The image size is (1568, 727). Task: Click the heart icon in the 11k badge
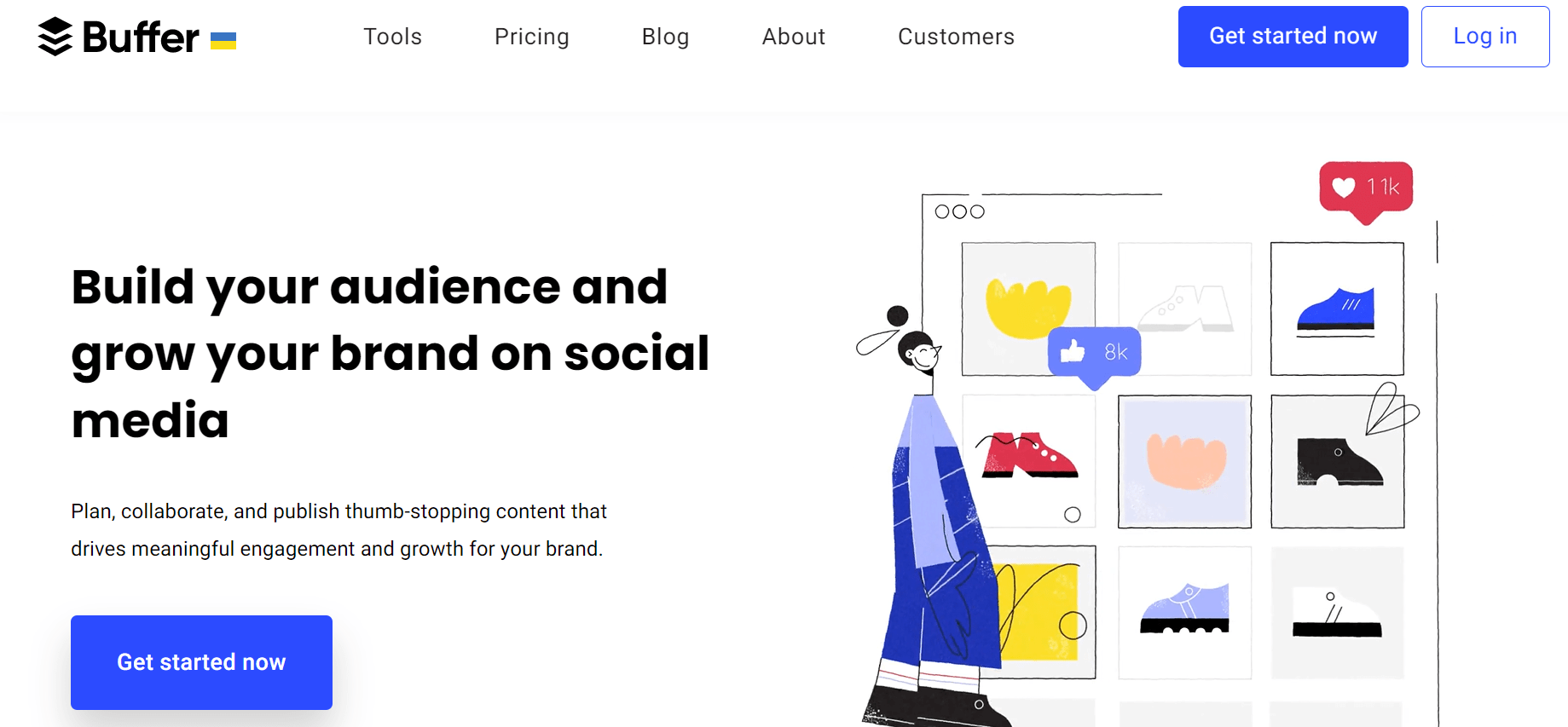[x=1344, y=188]
